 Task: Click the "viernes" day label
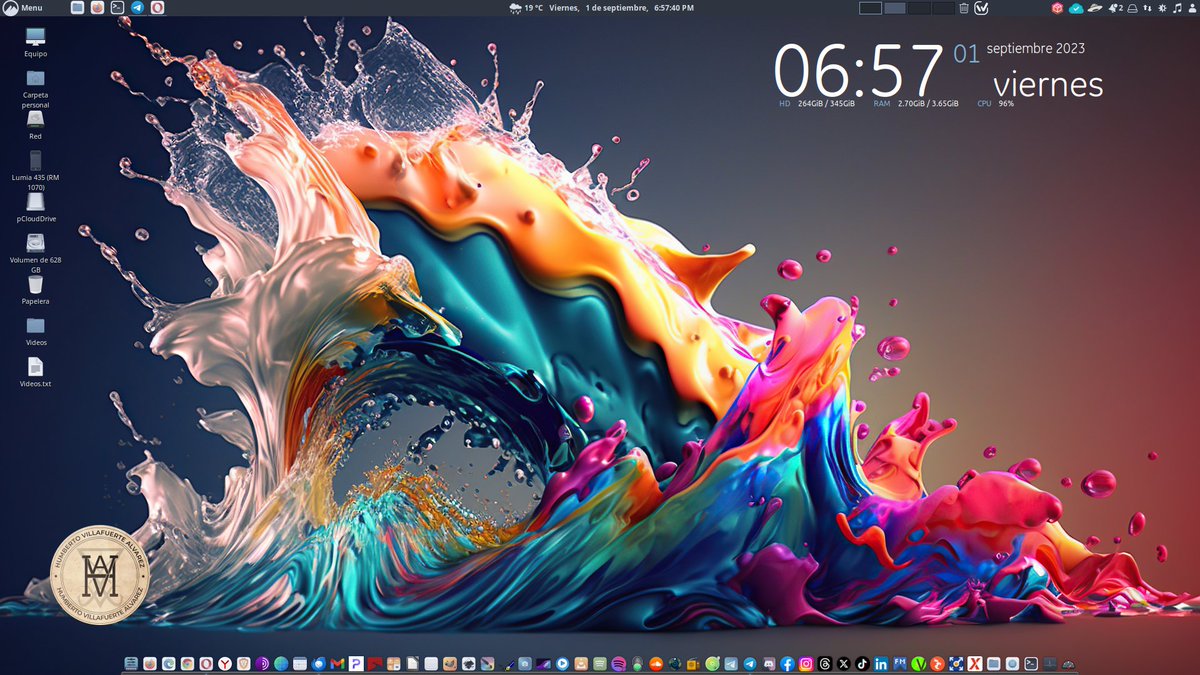click(1048, 84)
